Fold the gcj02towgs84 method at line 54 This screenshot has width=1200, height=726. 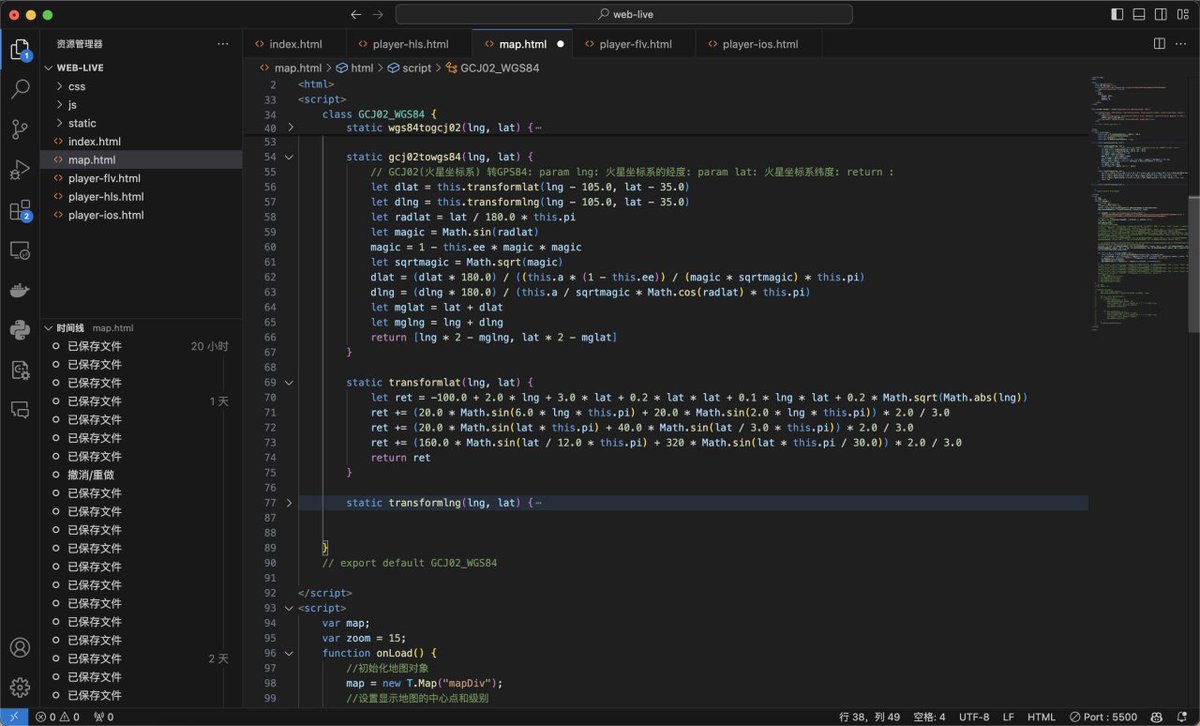(x=290, y=157)
